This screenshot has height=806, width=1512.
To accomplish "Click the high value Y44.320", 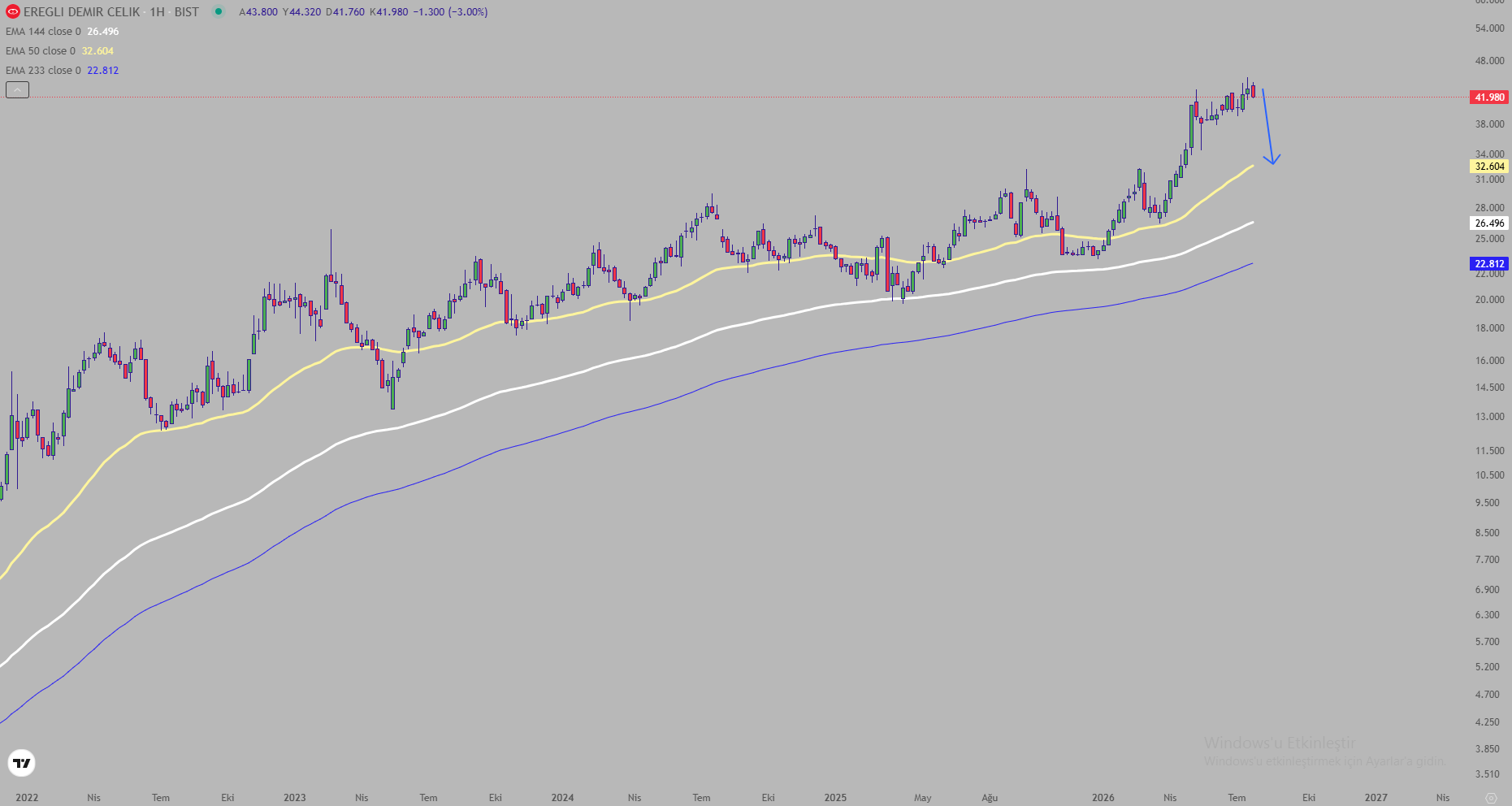I will pos(302,12).
